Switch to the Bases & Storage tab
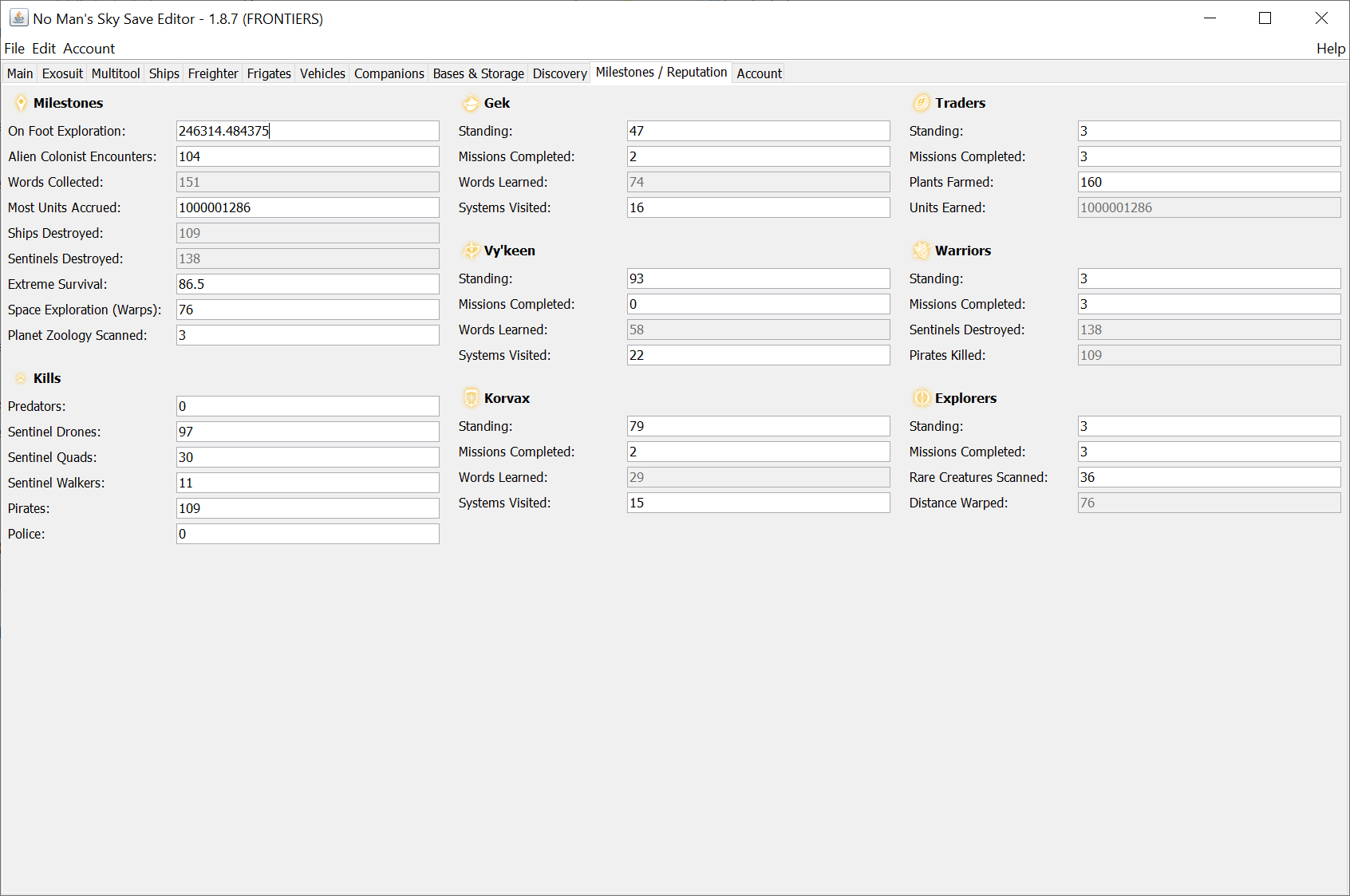Viewport: 1350px width, 896px height. pos(479,73)
